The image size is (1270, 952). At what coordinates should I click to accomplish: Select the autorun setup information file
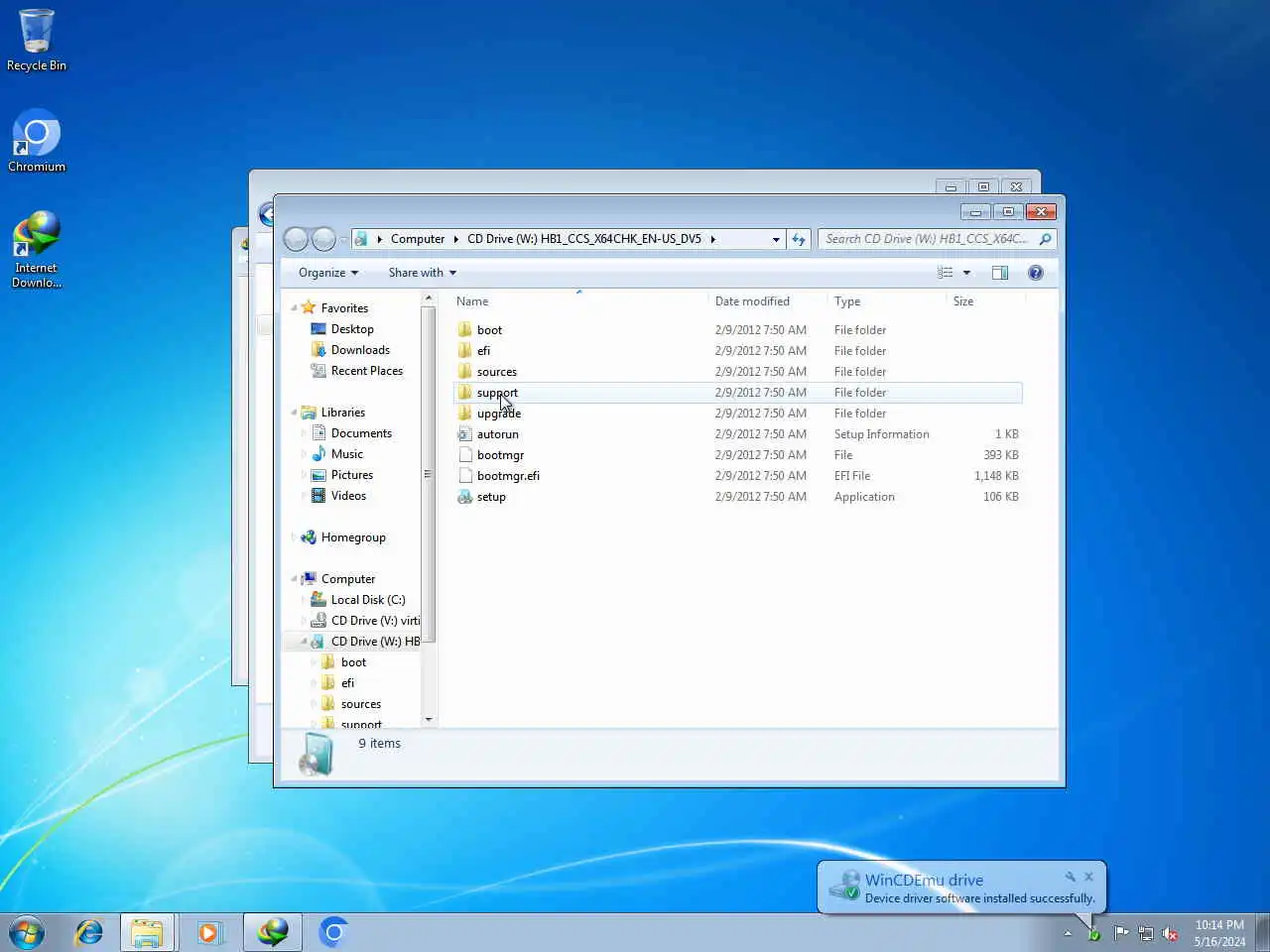[x=497, y=434]
